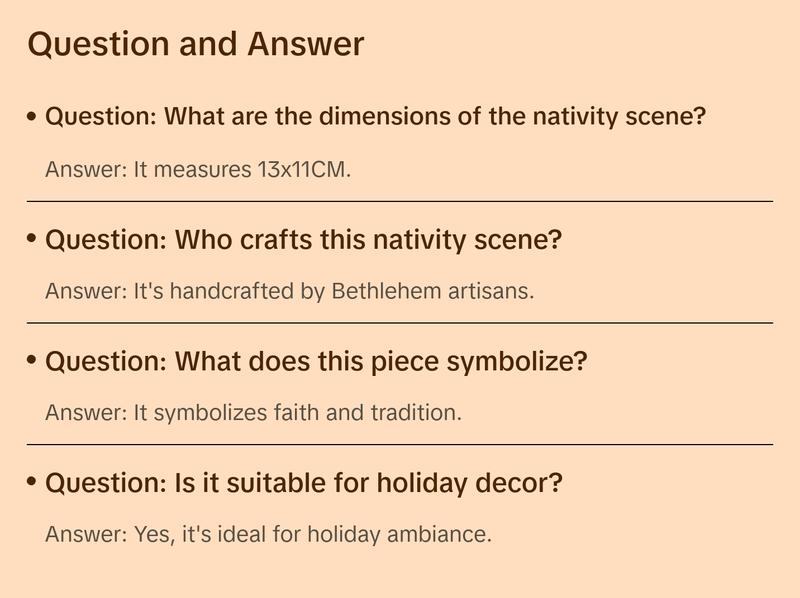Expand "What does this piece symbolize?" question
The height and width of the screenshot is (598, 800).
[x=316, y=362]
